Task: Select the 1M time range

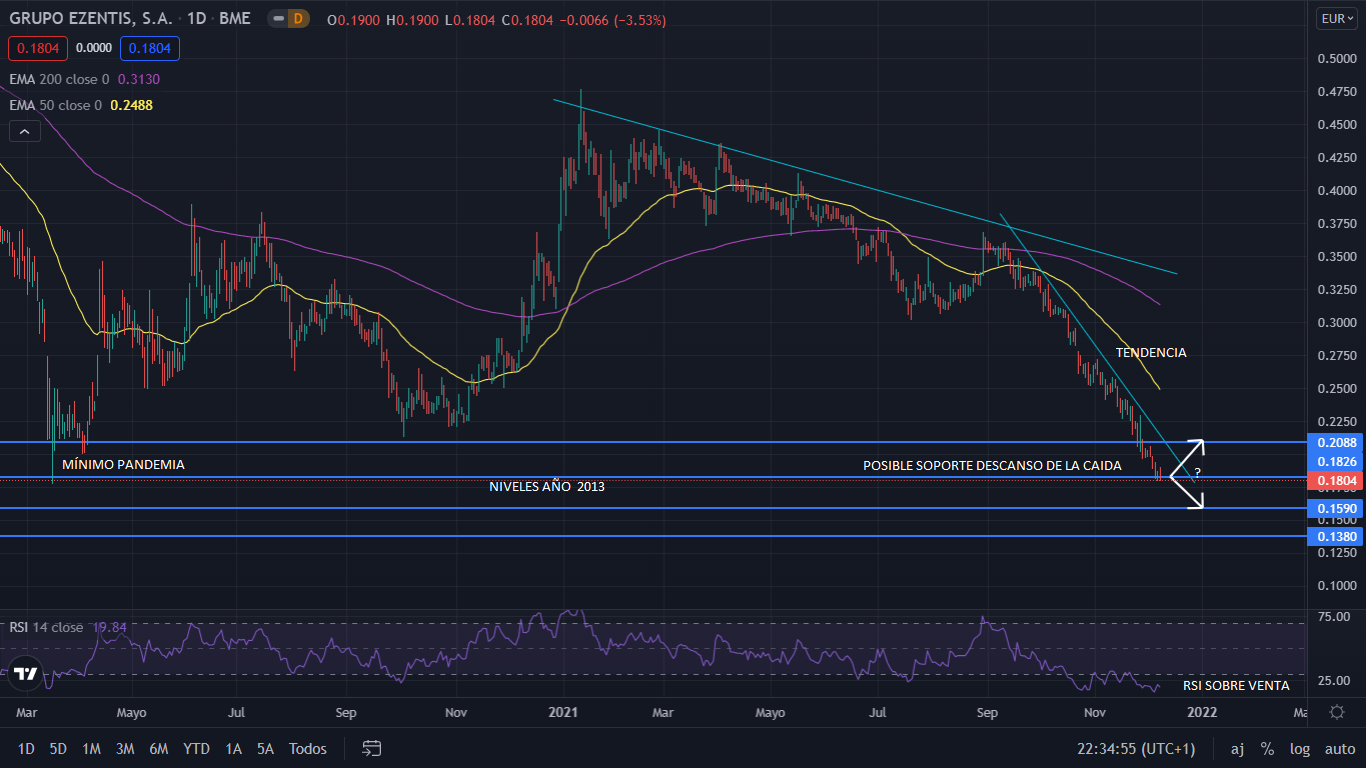Action: pyautogui.click(x=91, y=748)
